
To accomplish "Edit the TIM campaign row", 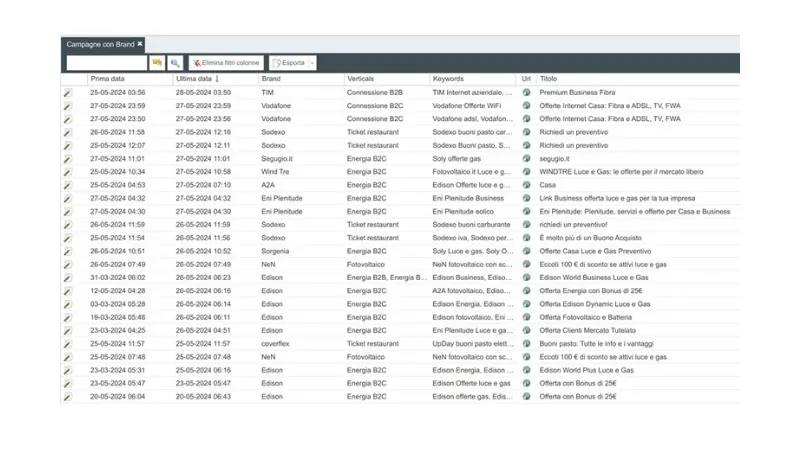I will pyautogui.click(x=68, y=93).
